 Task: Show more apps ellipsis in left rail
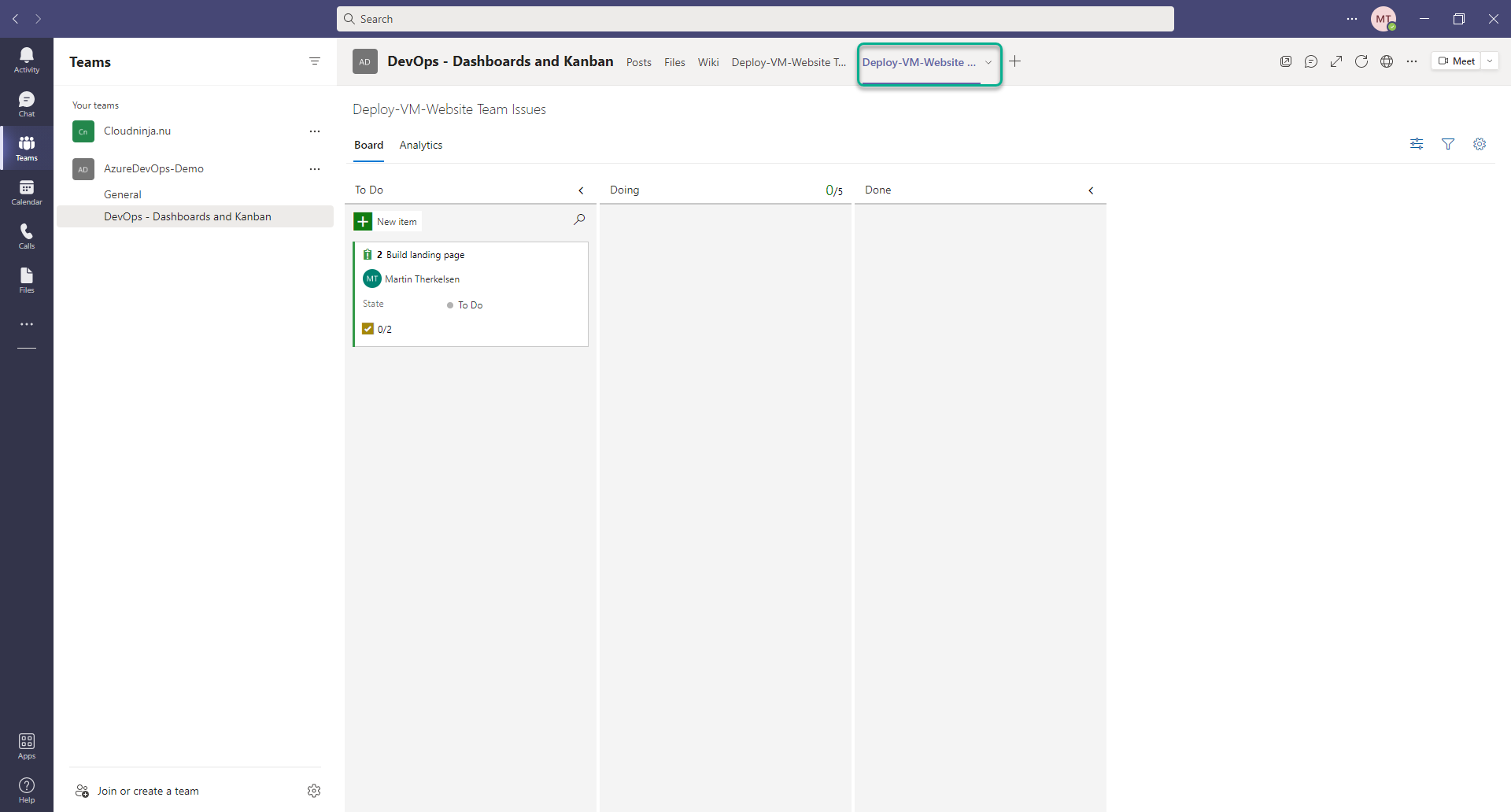27,324
